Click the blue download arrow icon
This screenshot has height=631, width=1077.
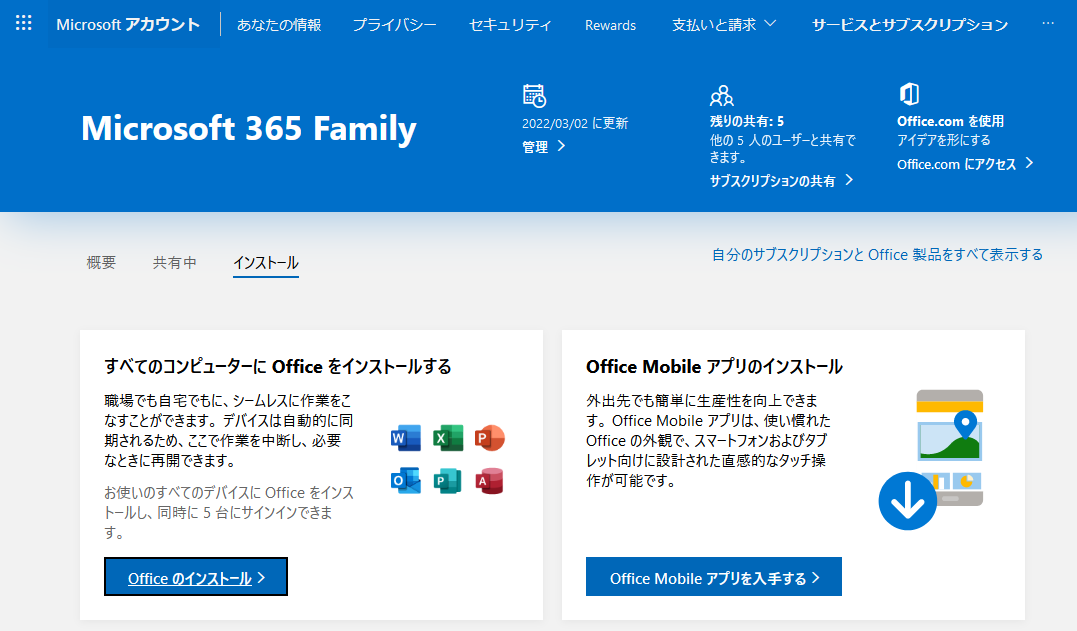pos(907,501)
